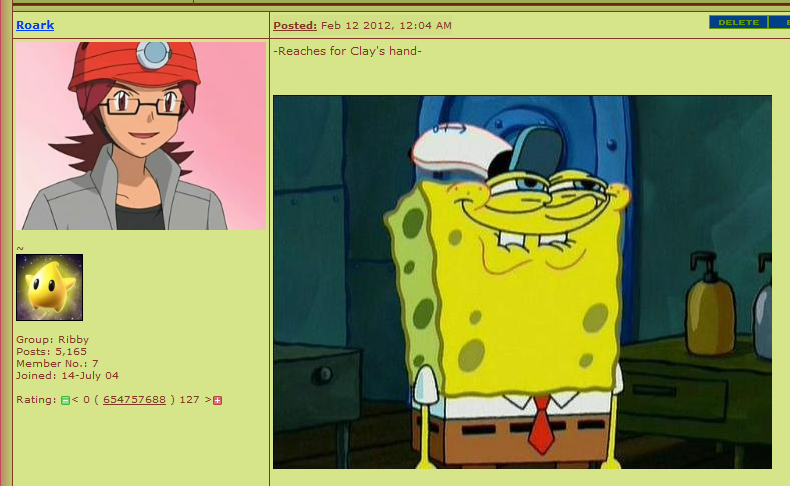Click the Posted permalink label
The image size is (790, 486).
pyautogui.click(x=295, y=25)
